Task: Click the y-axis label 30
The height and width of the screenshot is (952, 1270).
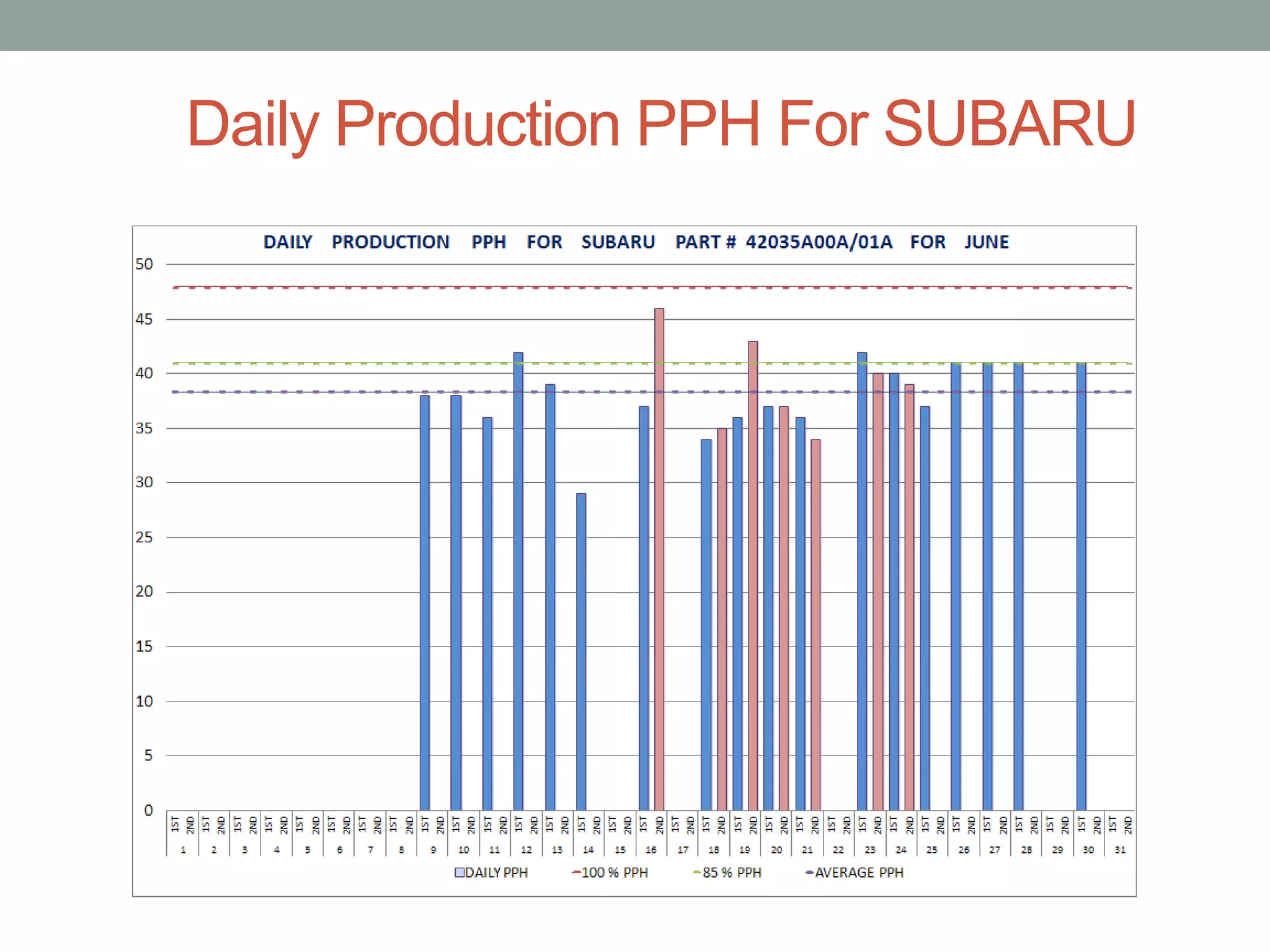Action: (144, 482)
